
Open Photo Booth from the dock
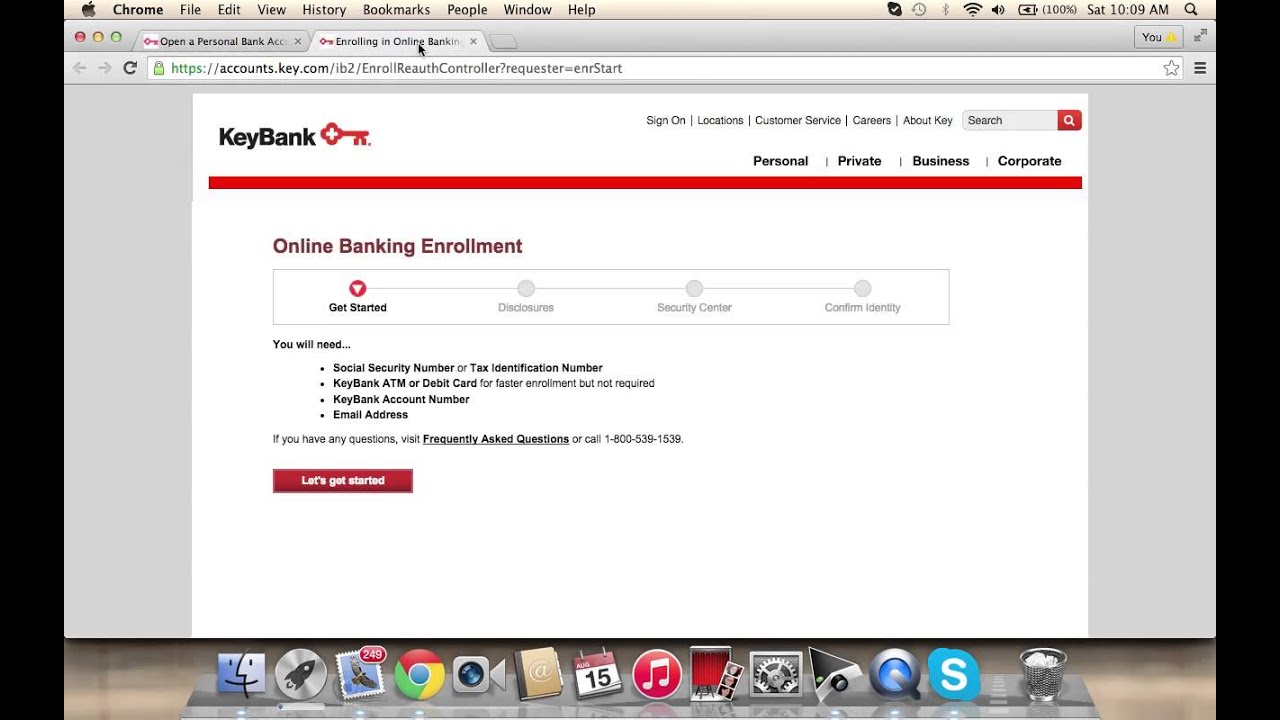[716, 674]
